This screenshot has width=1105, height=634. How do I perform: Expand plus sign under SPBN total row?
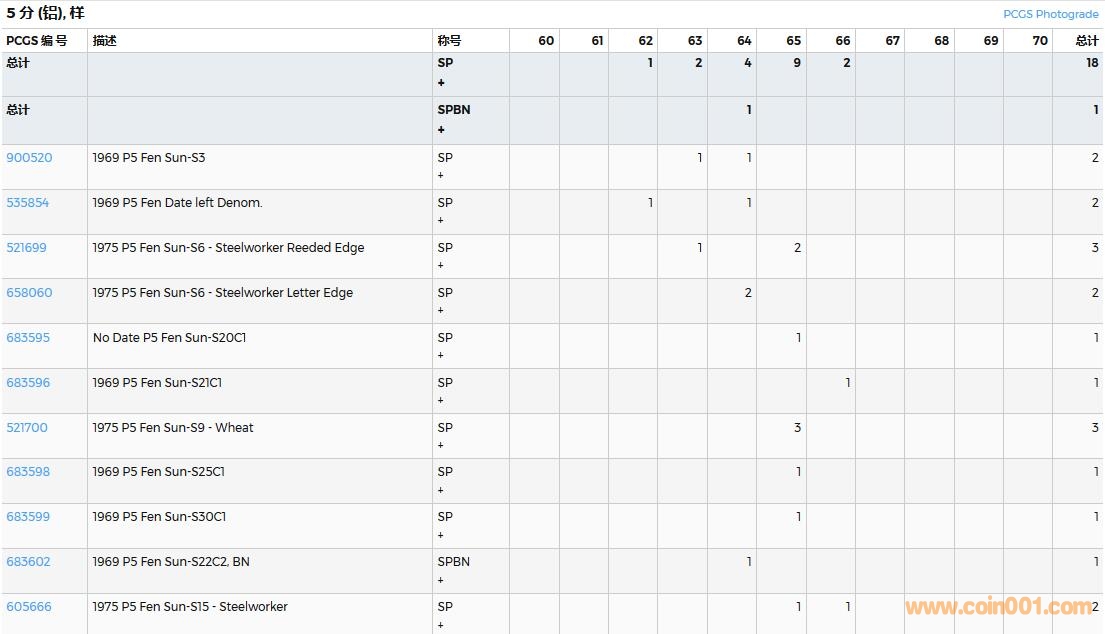(441, 130)
